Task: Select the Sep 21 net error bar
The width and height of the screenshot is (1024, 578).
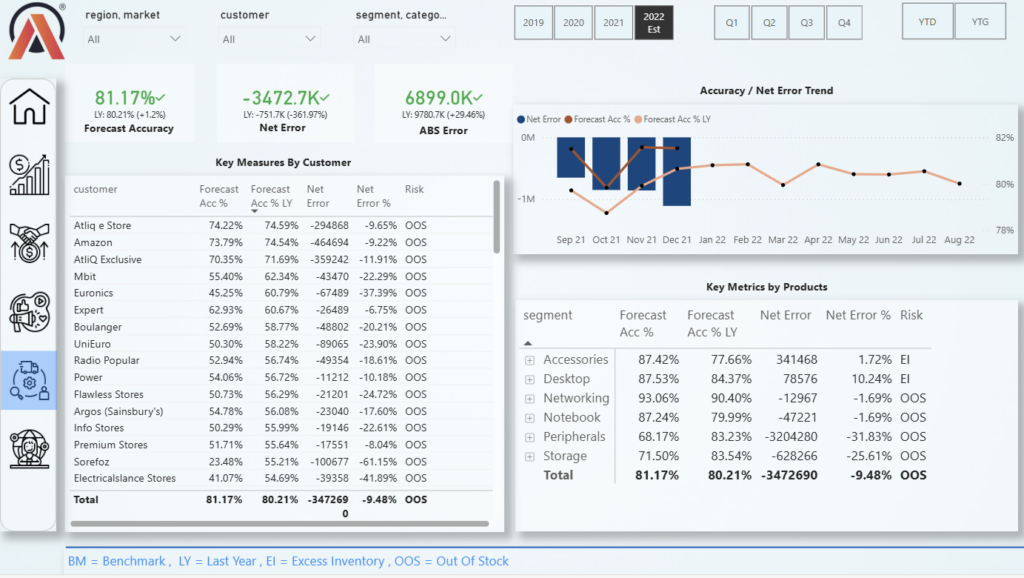Action: [571, 157]
